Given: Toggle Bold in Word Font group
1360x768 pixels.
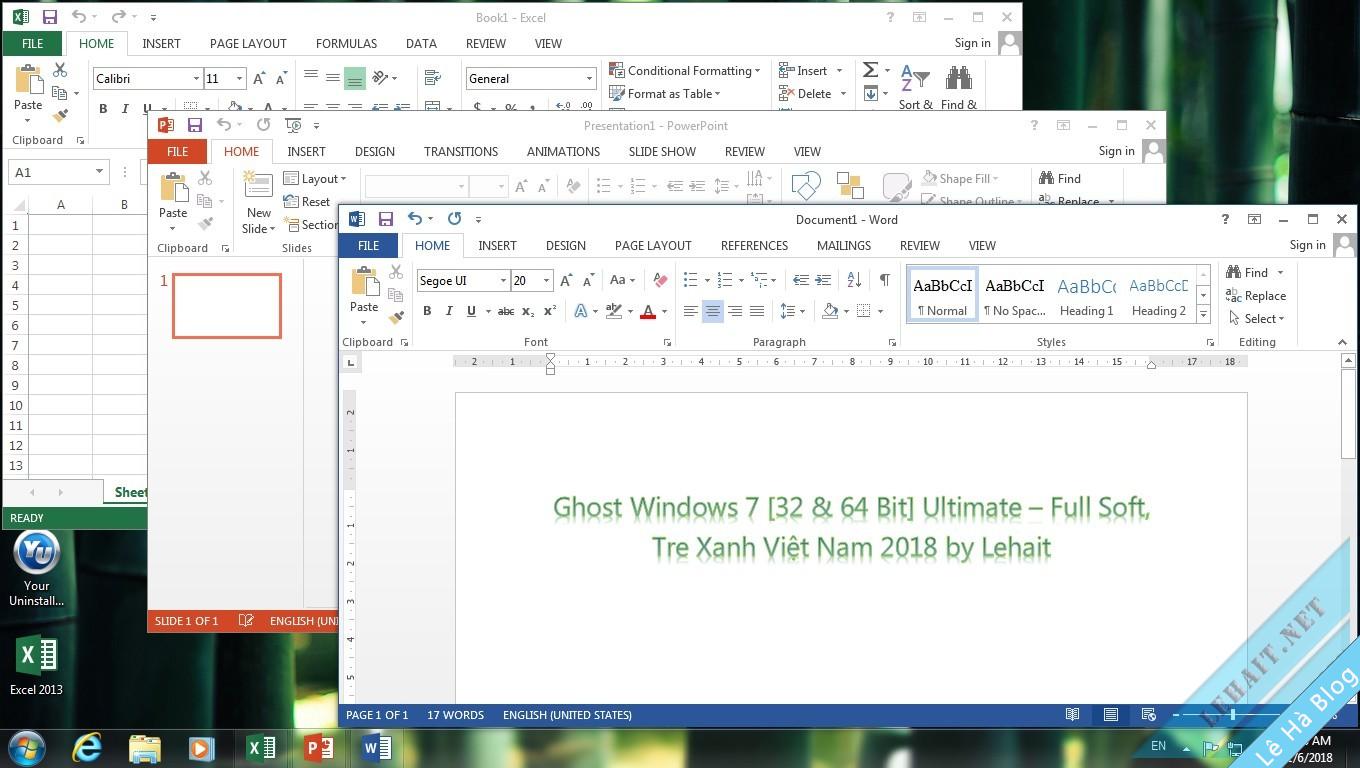Looking at the screenshot, I should click(x=427, y=311).
